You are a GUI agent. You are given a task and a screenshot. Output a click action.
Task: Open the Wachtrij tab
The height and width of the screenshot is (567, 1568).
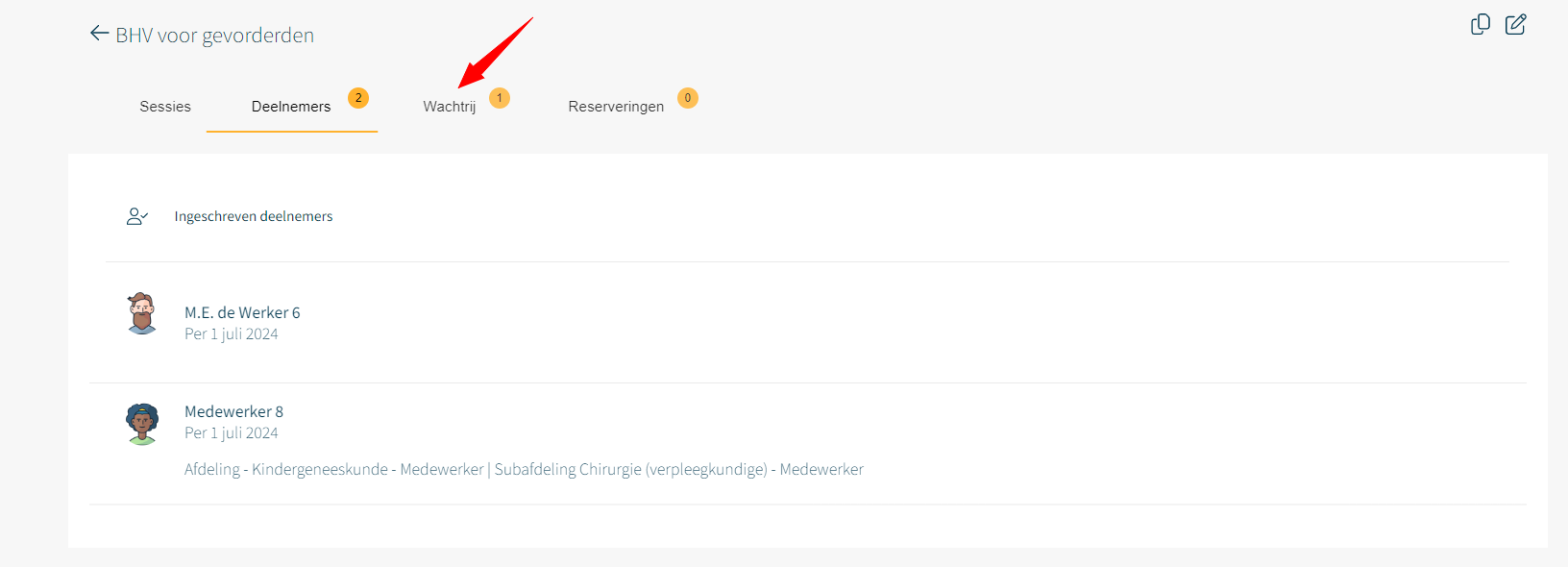[x=450, y=107]
